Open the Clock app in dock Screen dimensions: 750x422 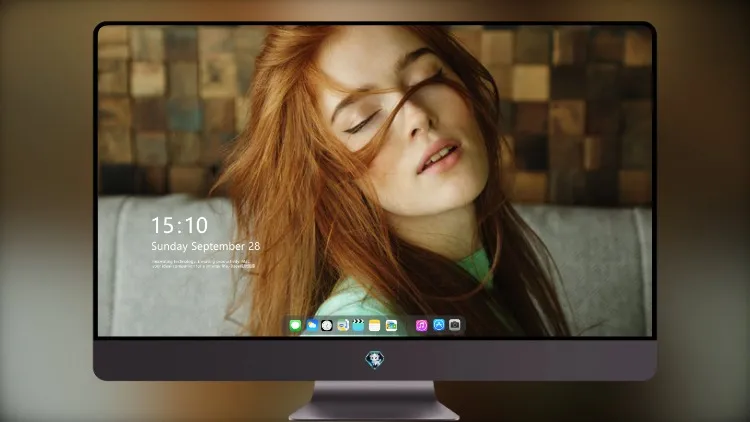pos(327,325)
